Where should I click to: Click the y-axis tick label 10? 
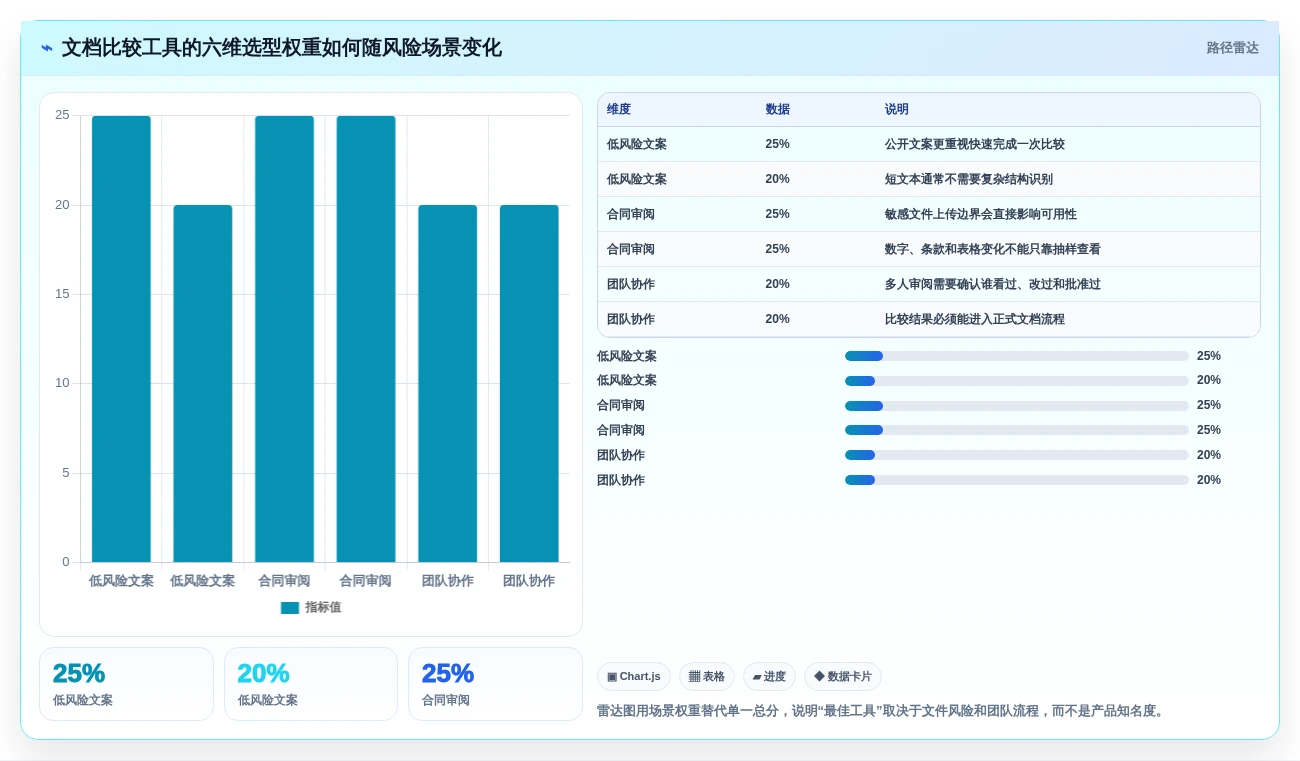(62, 383)
